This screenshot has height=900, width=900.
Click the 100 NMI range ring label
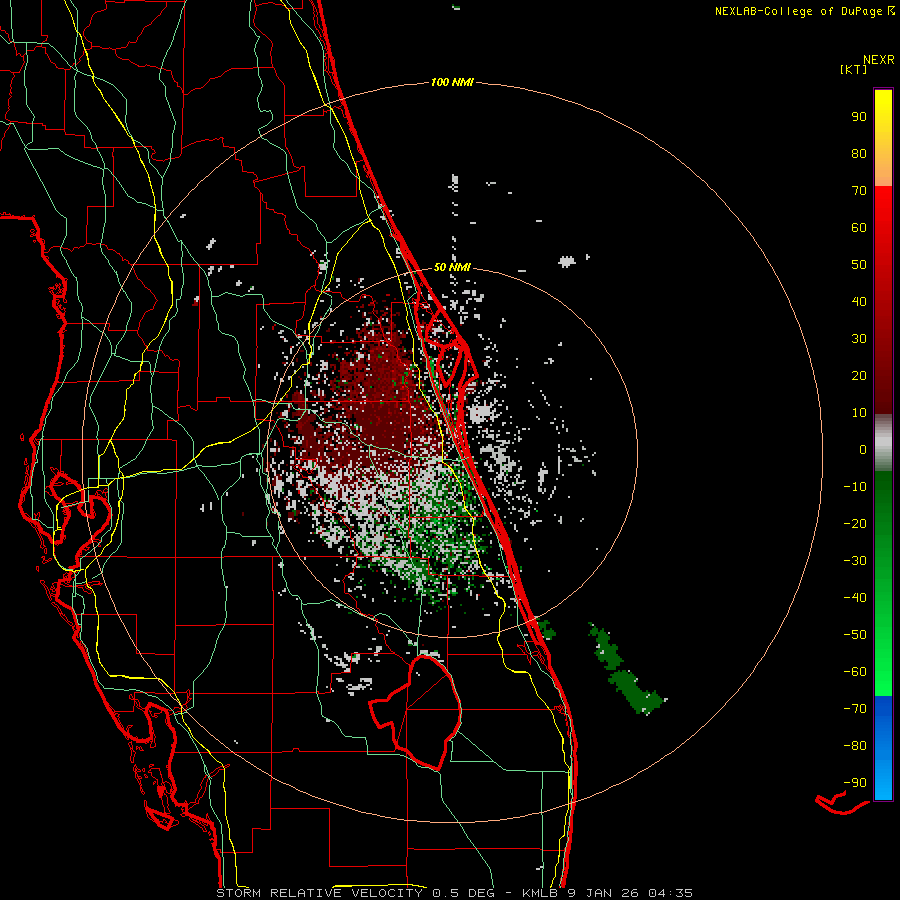[452, 83]
